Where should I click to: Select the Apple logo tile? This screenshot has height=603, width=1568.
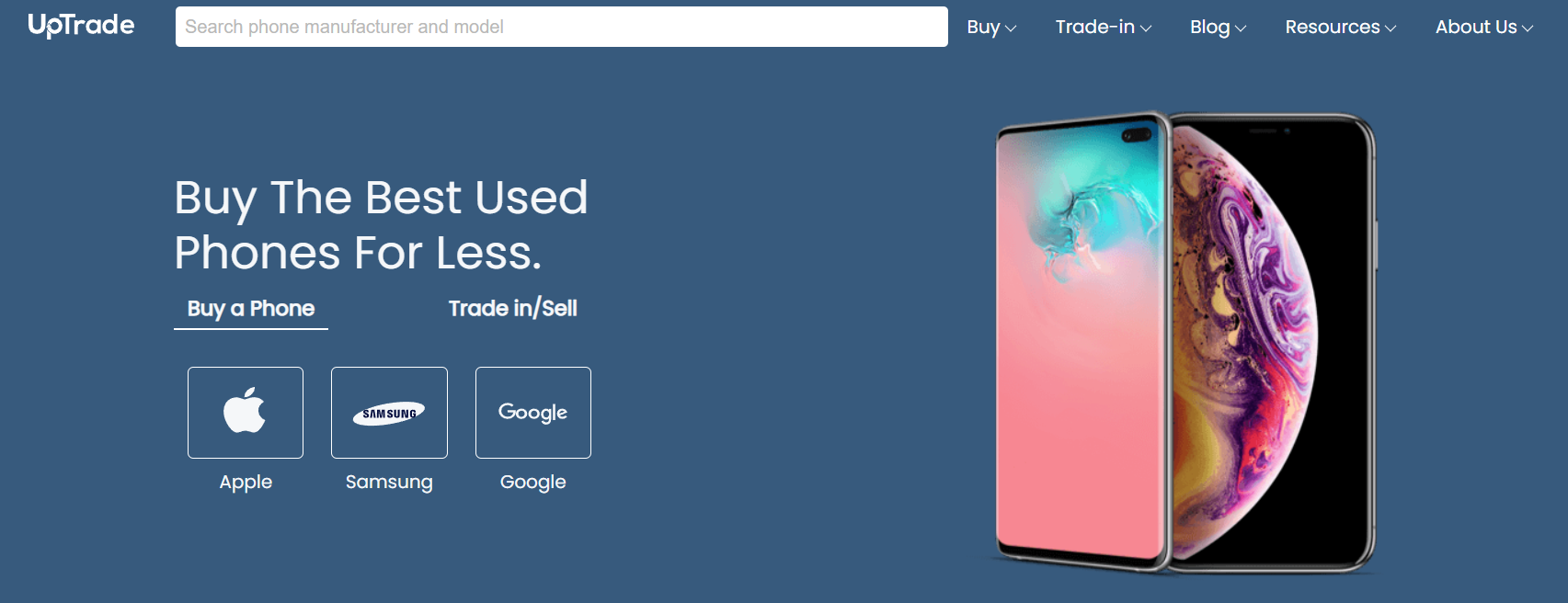tap(246, 413)
